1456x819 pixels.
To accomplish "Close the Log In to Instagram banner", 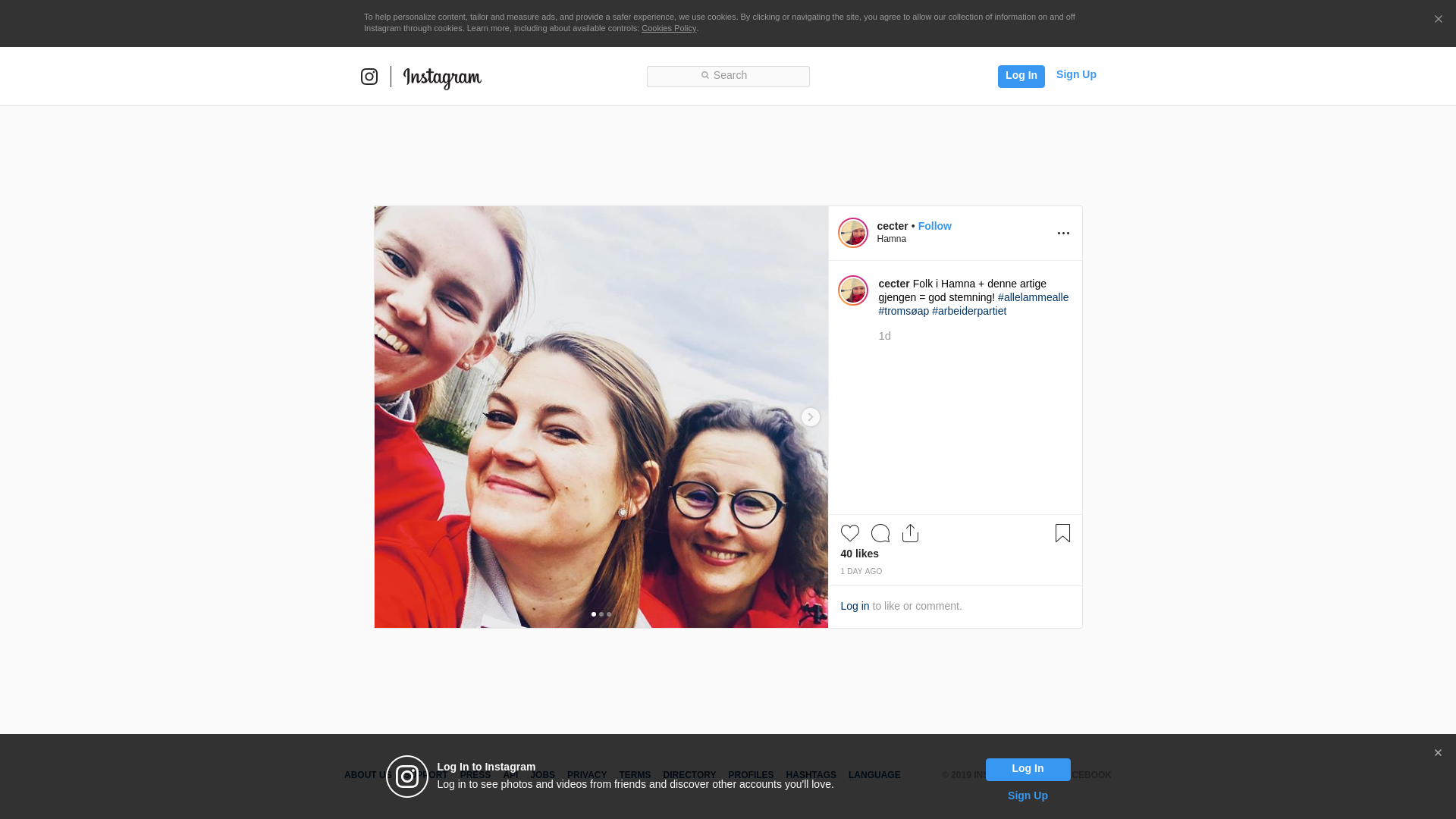I will coord(1438,753).
